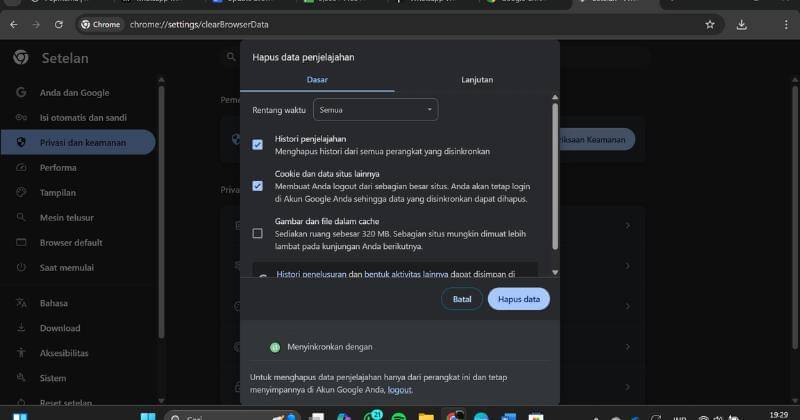This screenshot has width=800, height=420.
Task: Uncheck Cookie dan data situs lainnya
Action: point(257,186)
